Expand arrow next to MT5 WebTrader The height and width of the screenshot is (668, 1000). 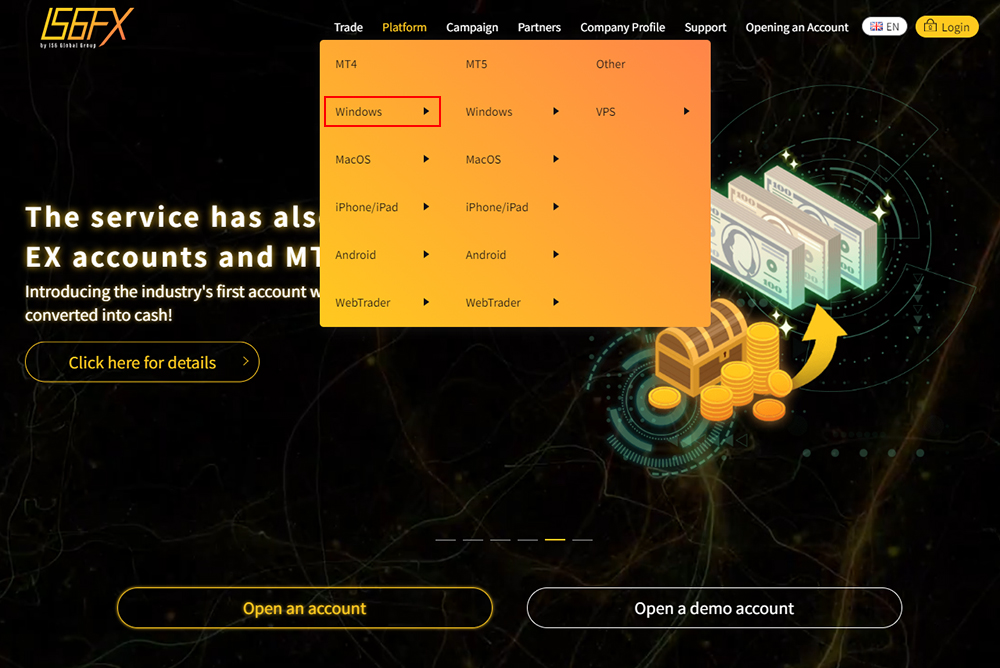pyautogui.click(x=556, y=302)
